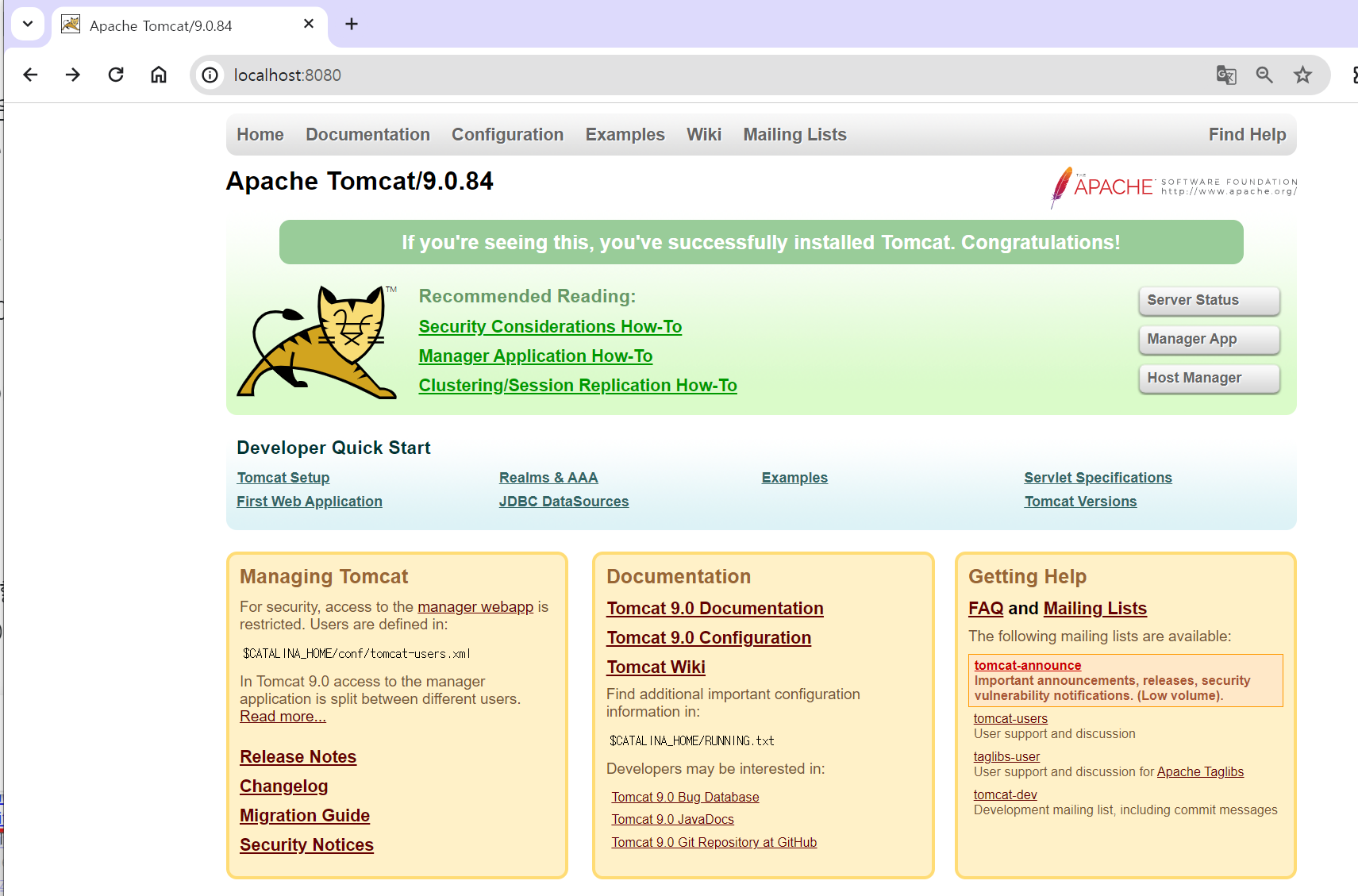Open Mailing Lists in the navigation bar
1358x896 pixels.
point(795,135)
